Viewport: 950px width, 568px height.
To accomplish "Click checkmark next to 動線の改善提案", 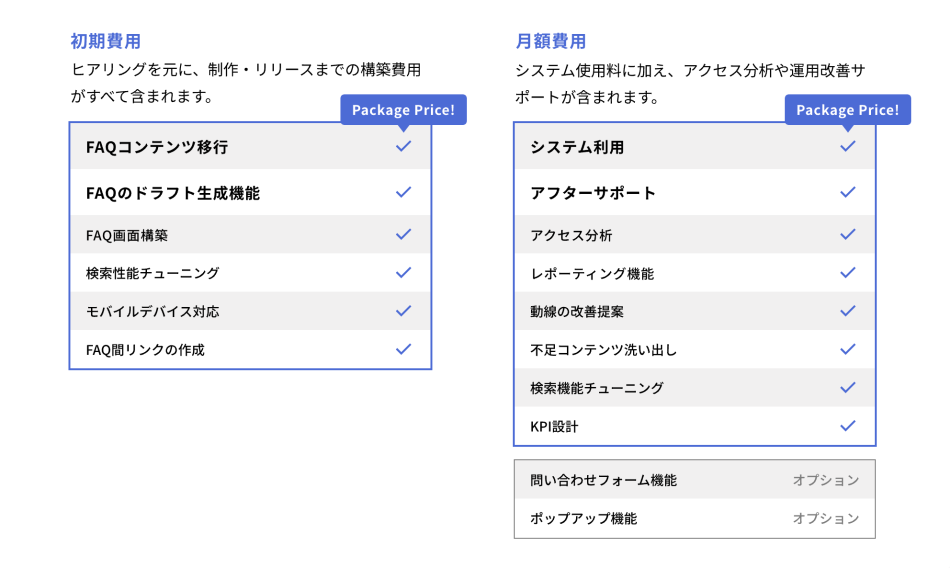I will [848, 311].
